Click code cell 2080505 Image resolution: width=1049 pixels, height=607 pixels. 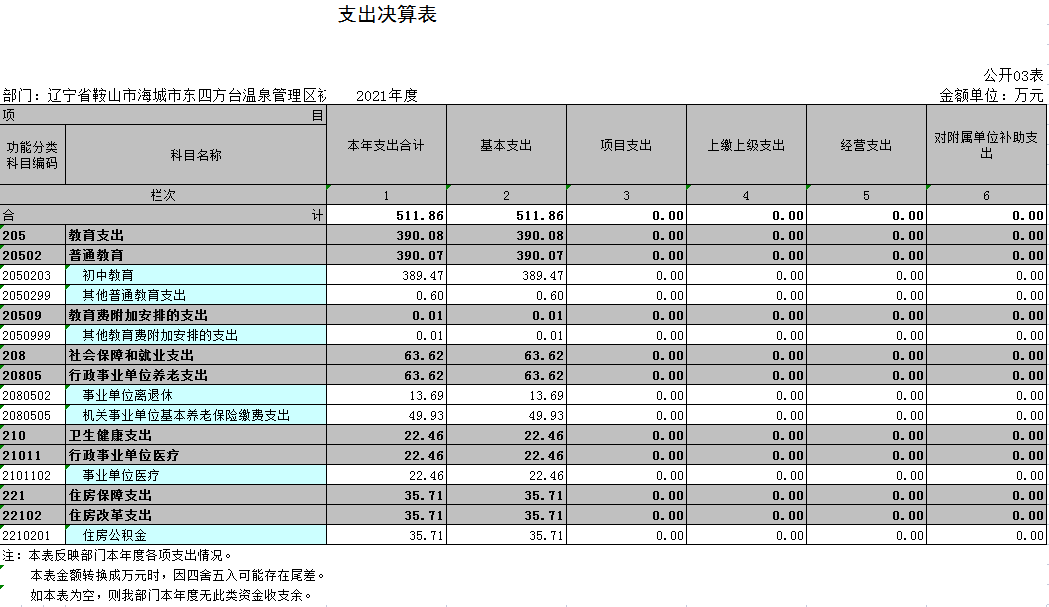(32, 416)
